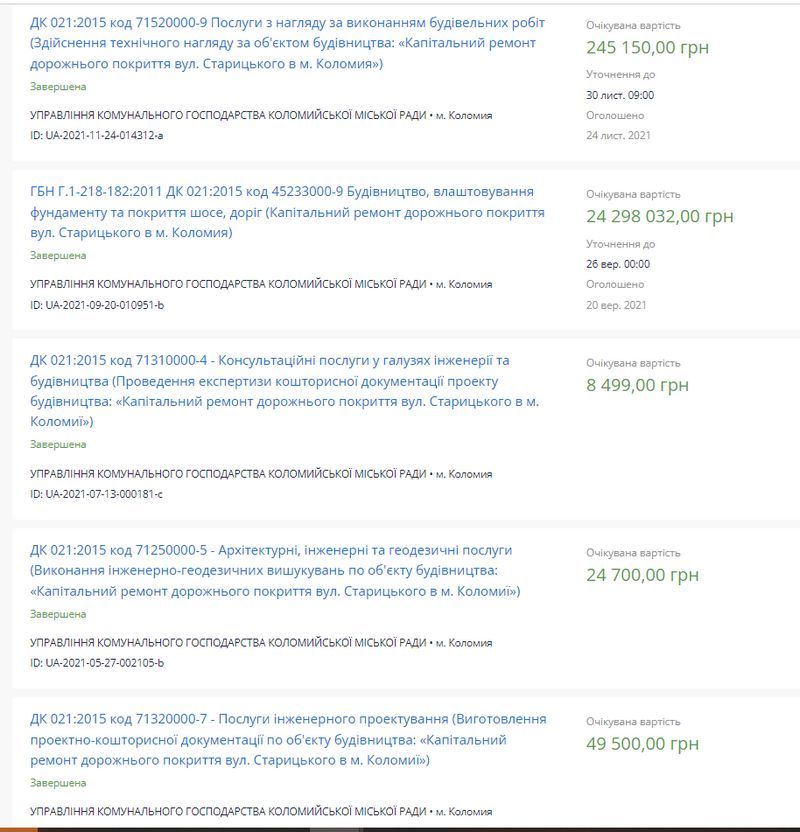Click the tender ID UA-2021-05-27-002105-b
The image size is (800, 832).
(97, 663)
